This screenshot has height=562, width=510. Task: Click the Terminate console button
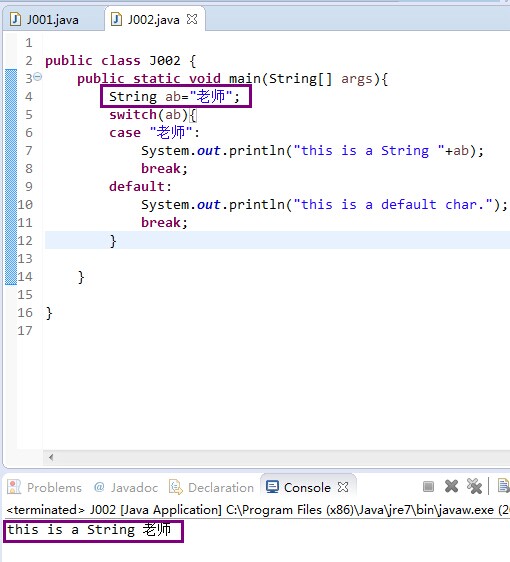(x=428, y=486)
